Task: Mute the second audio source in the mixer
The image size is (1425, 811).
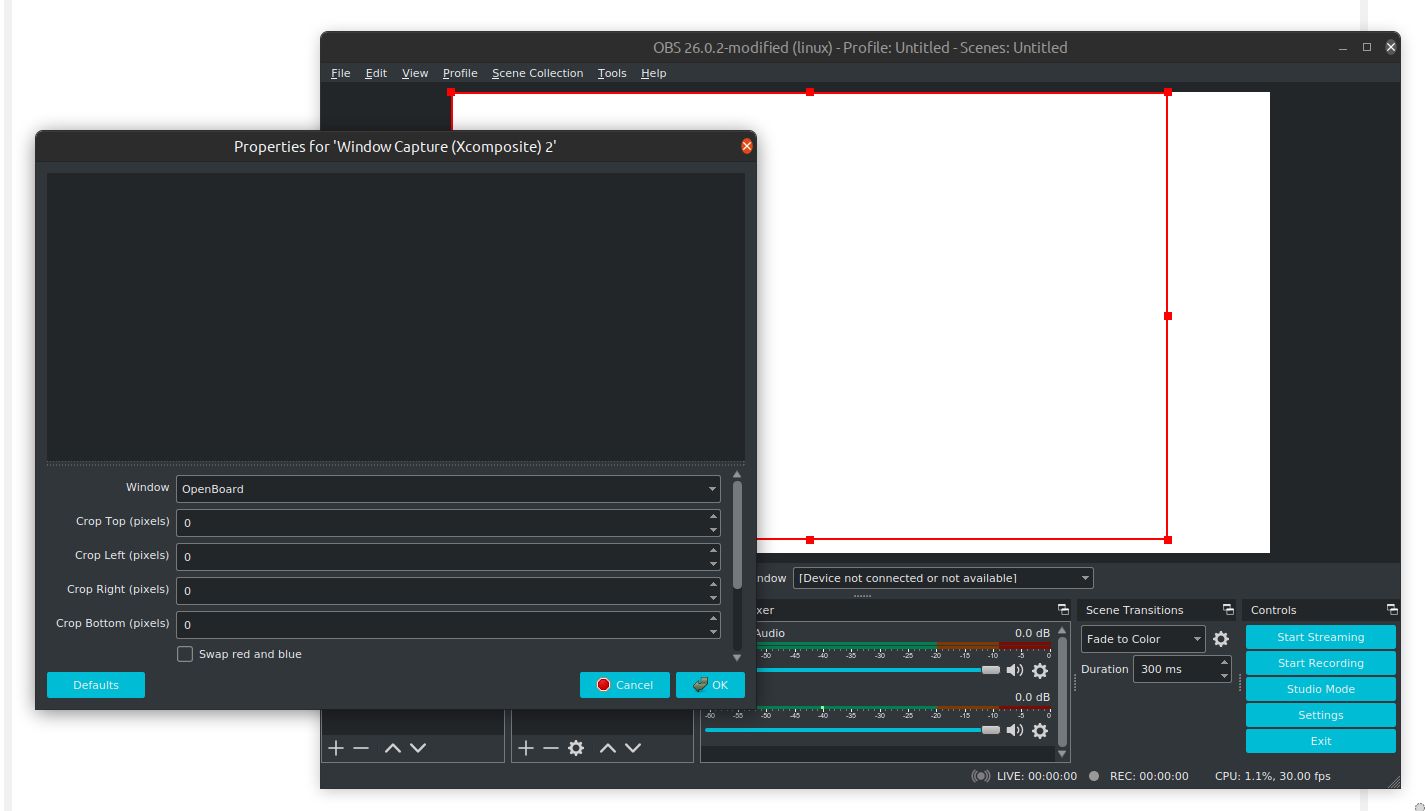Action: 1014,731
